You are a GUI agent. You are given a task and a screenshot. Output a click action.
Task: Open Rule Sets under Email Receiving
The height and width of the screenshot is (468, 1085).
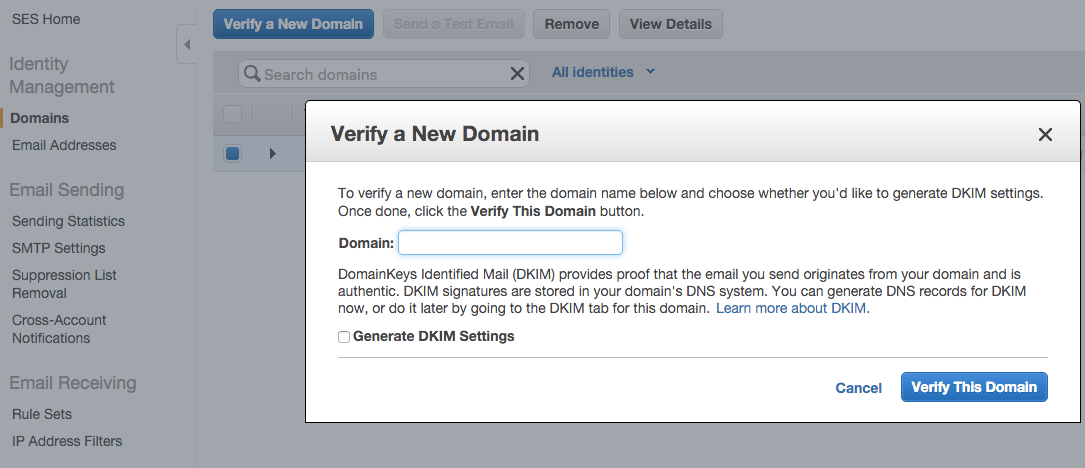42,414
